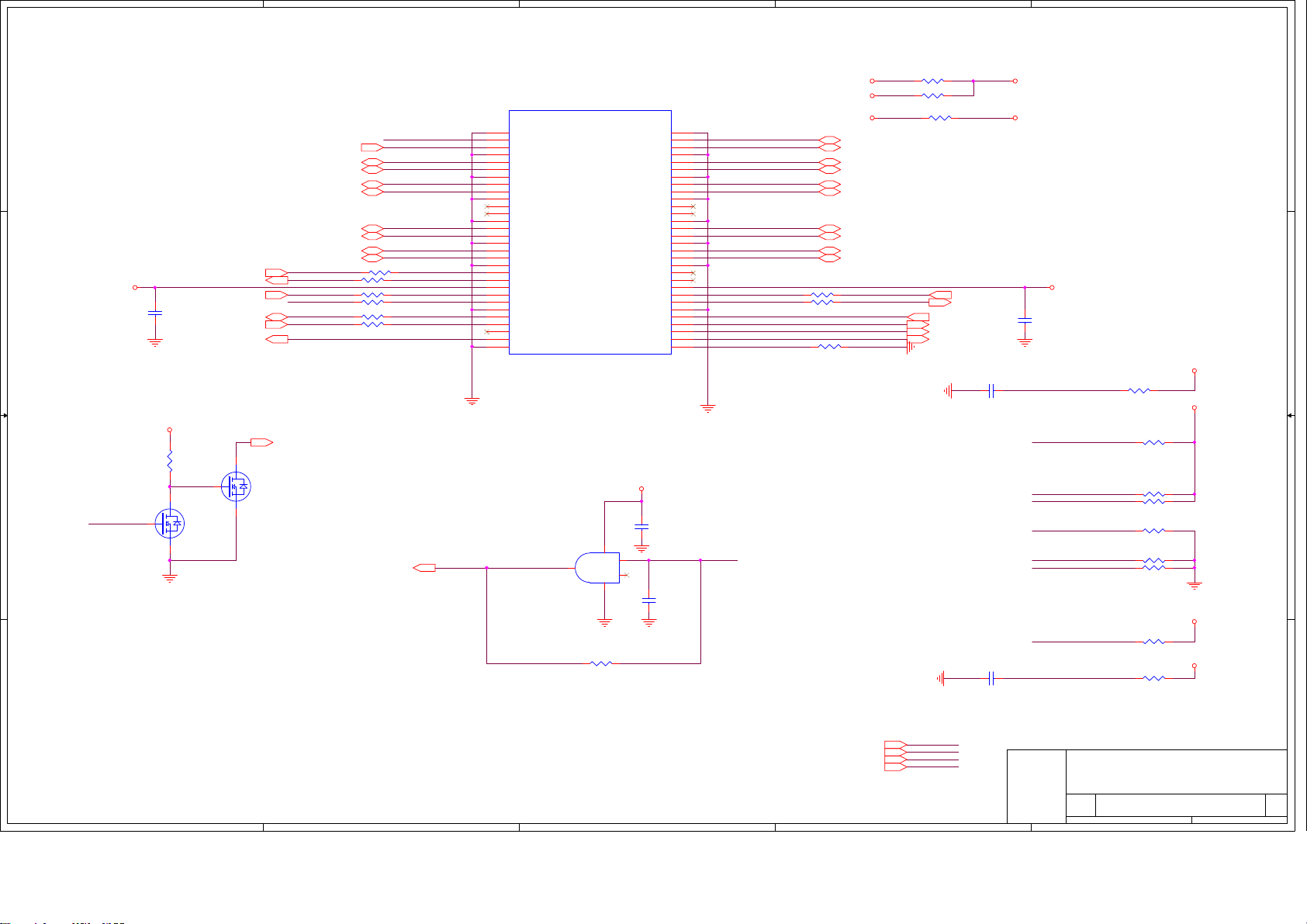Select the power terminal above the AND gate capacitor
Screen dimensions: 1307x924
click(x=641, y=490)
